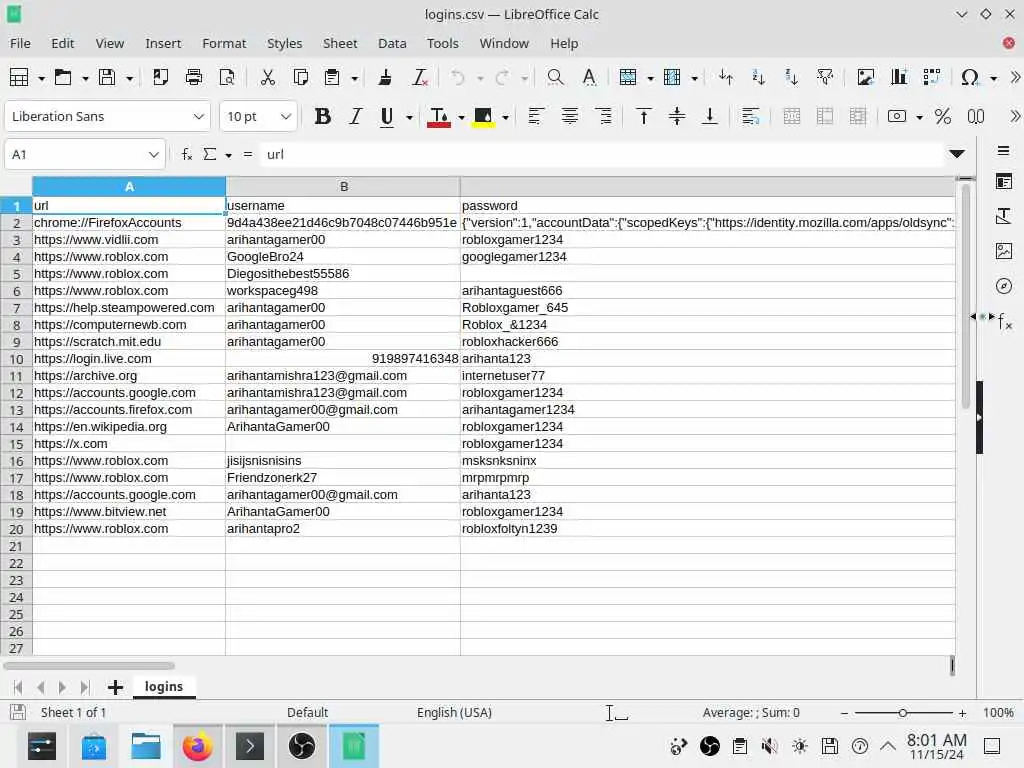Click the Spelling check icon
Viewport: 1024px width, 768px height.
589,77
